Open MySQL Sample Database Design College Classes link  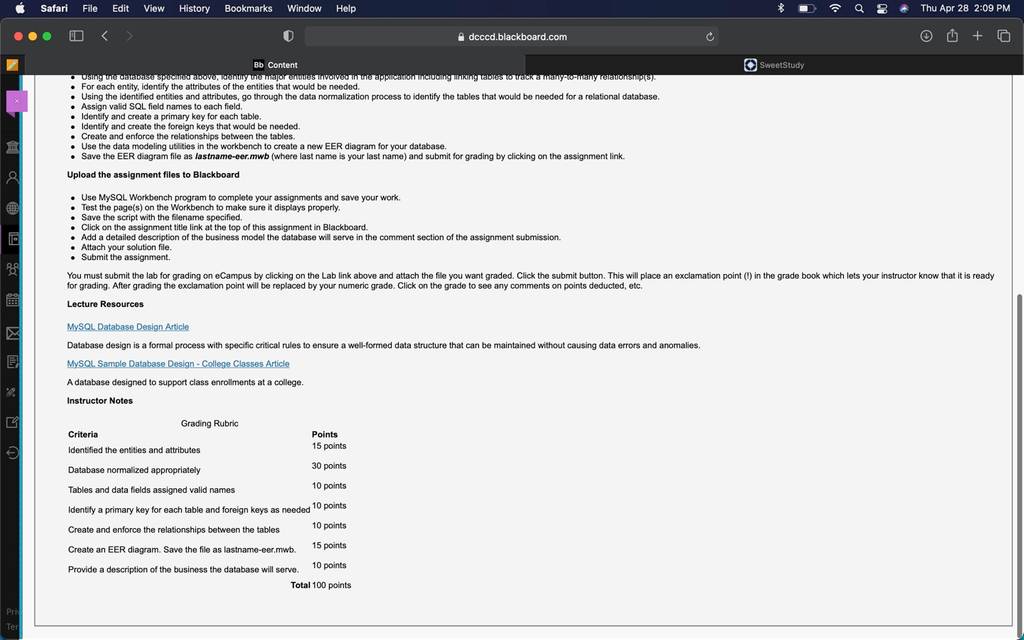coord(178,364)
